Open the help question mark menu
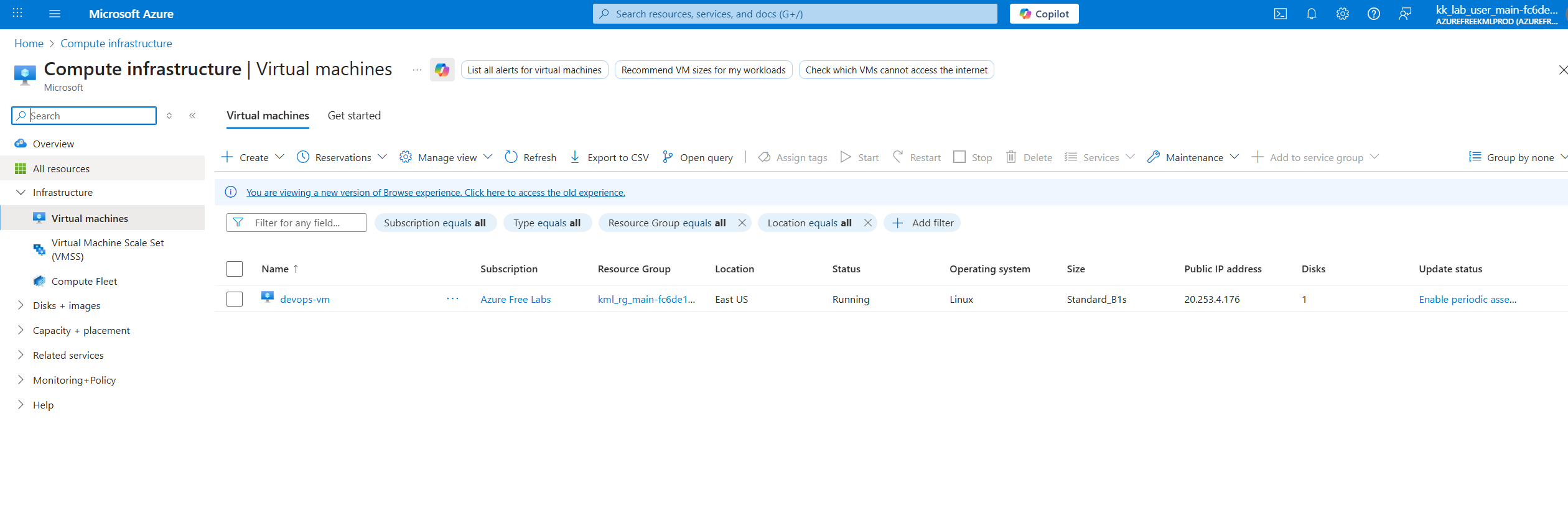 (1374, 14)
